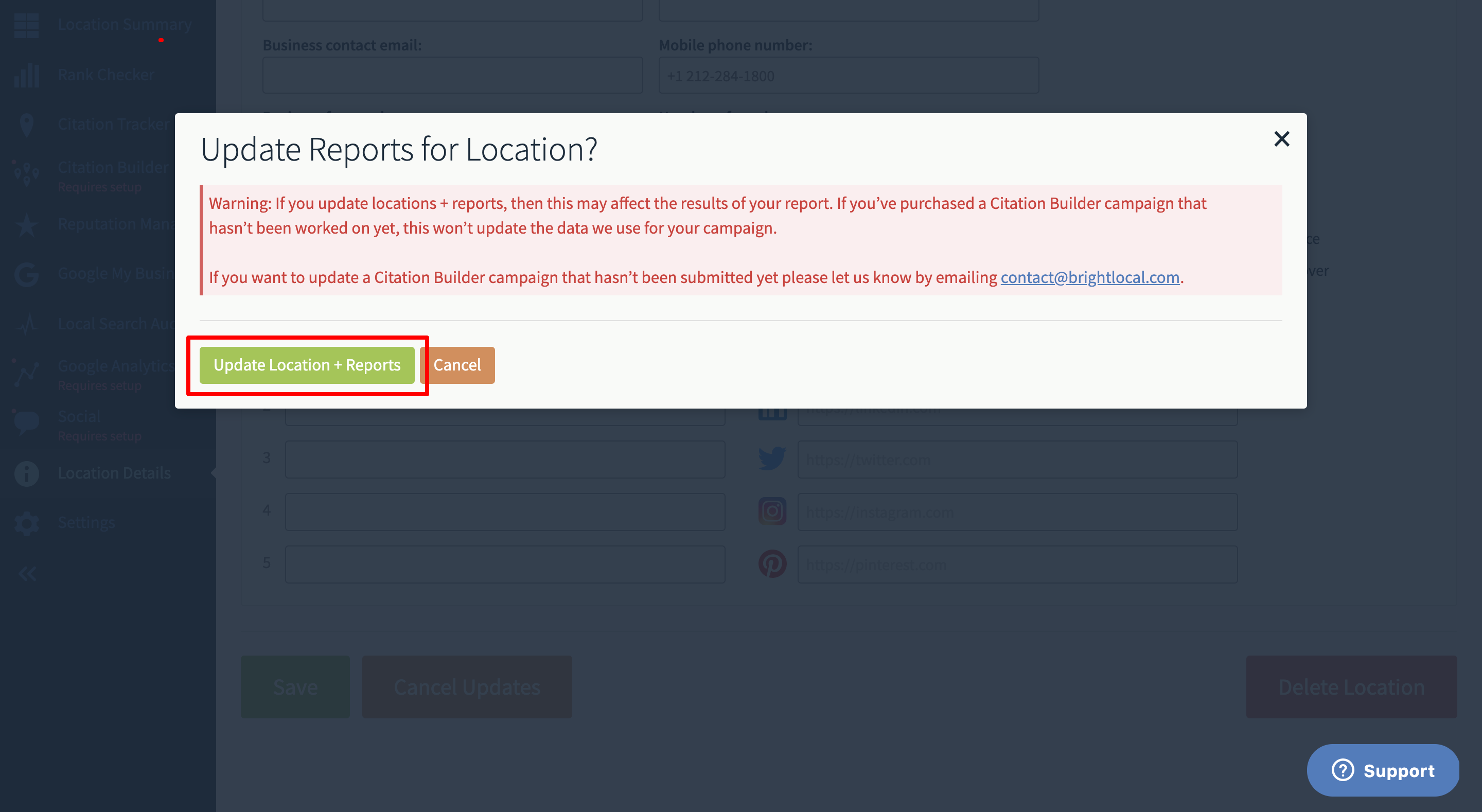Open Social in sidebar
This screenshot has width=1482, height=812.
click(79, 416)
